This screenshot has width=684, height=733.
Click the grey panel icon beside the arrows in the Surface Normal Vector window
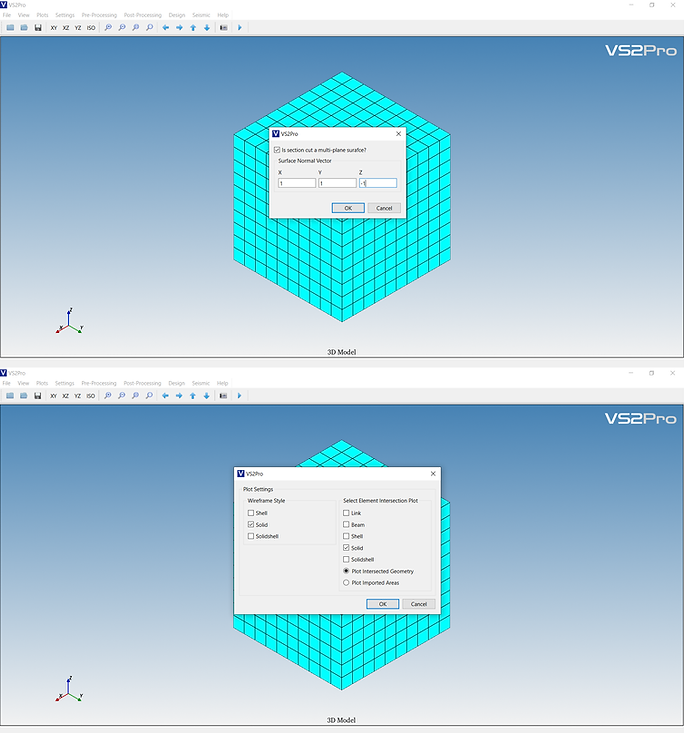[223, 28]
